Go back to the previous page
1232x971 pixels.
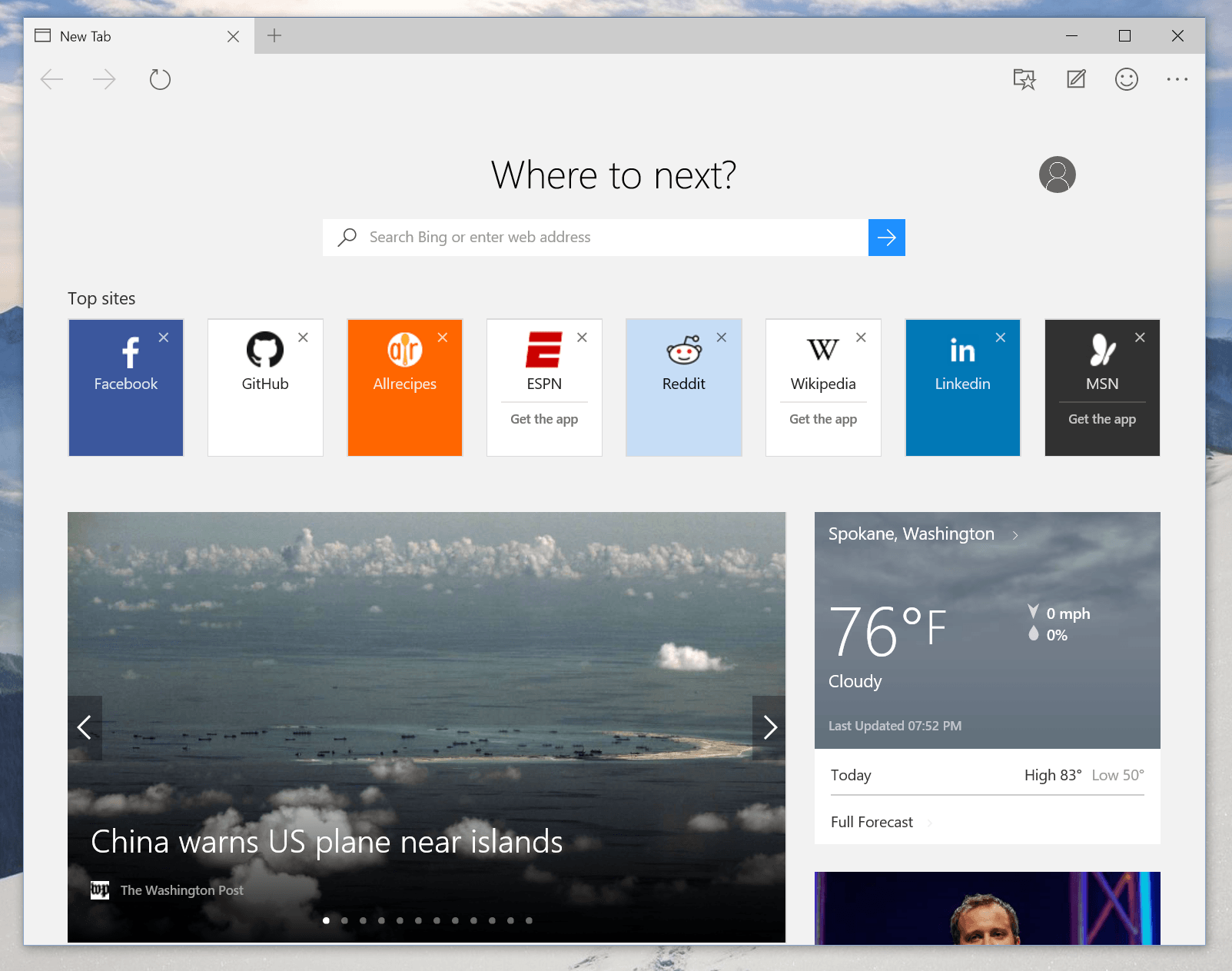tap(51, 79)
